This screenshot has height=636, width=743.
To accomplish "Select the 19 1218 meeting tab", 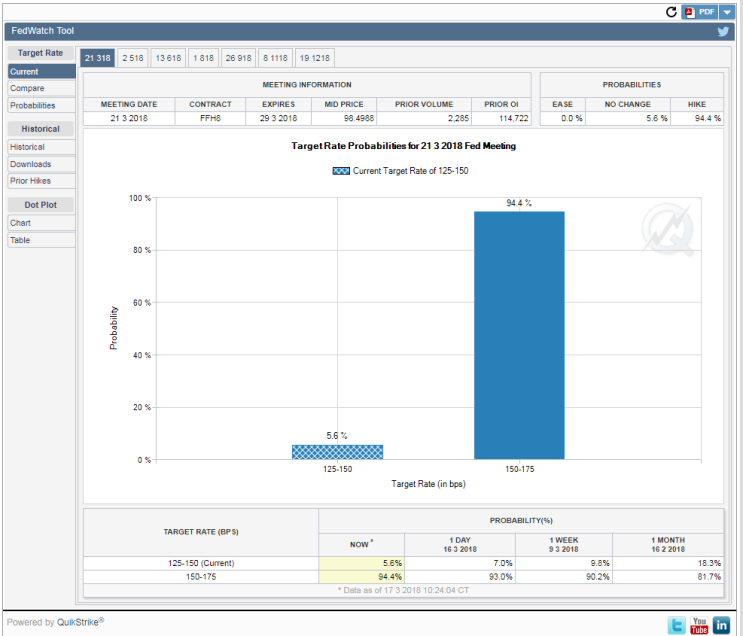I will point(315,58).
